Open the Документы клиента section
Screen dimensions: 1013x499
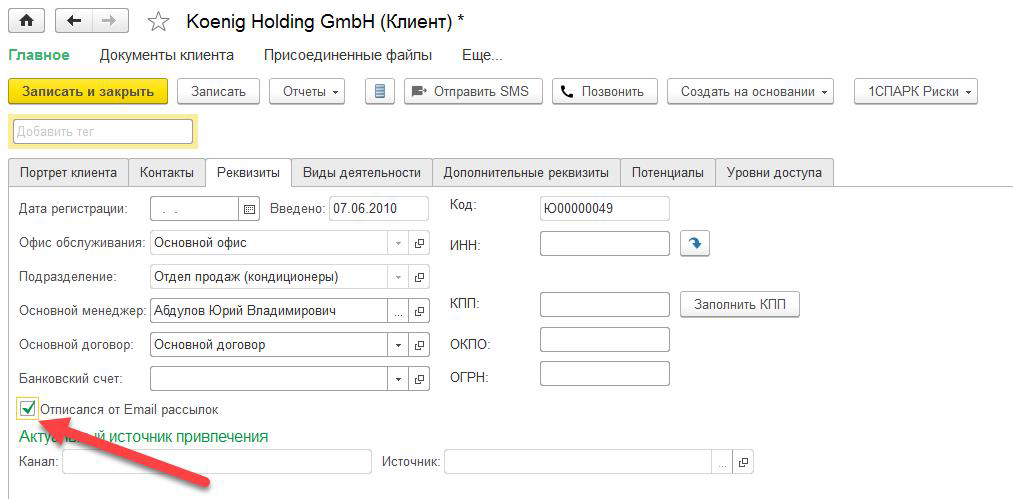click(167, 55)
